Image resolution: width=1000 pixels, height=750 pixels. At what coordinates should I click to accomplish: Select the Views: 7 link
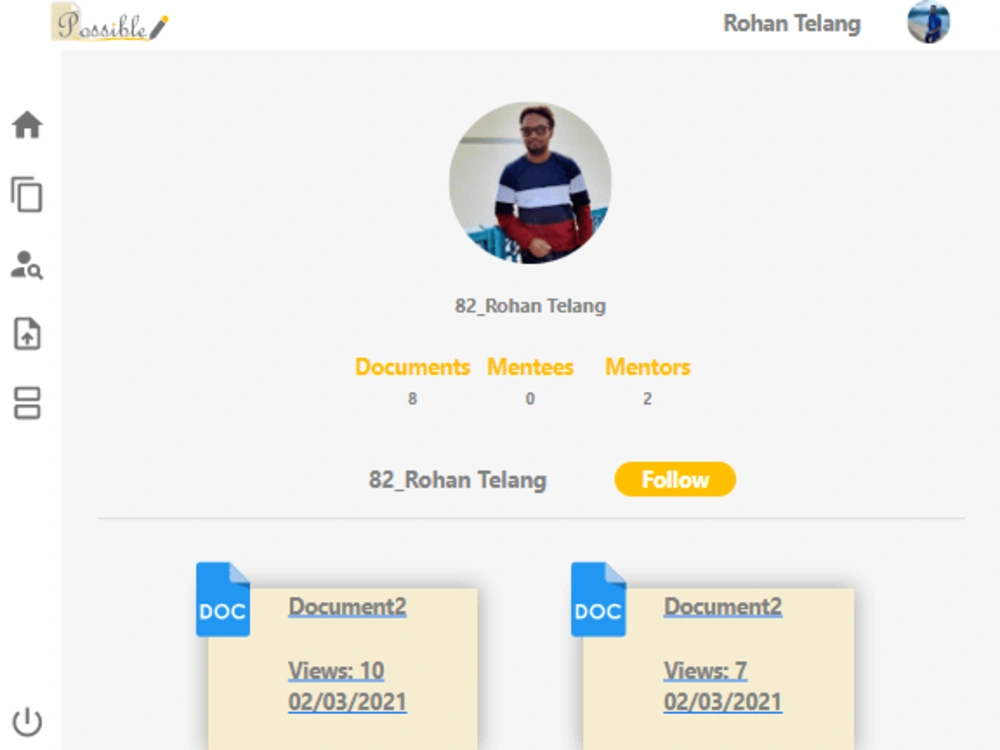[705, 671]
